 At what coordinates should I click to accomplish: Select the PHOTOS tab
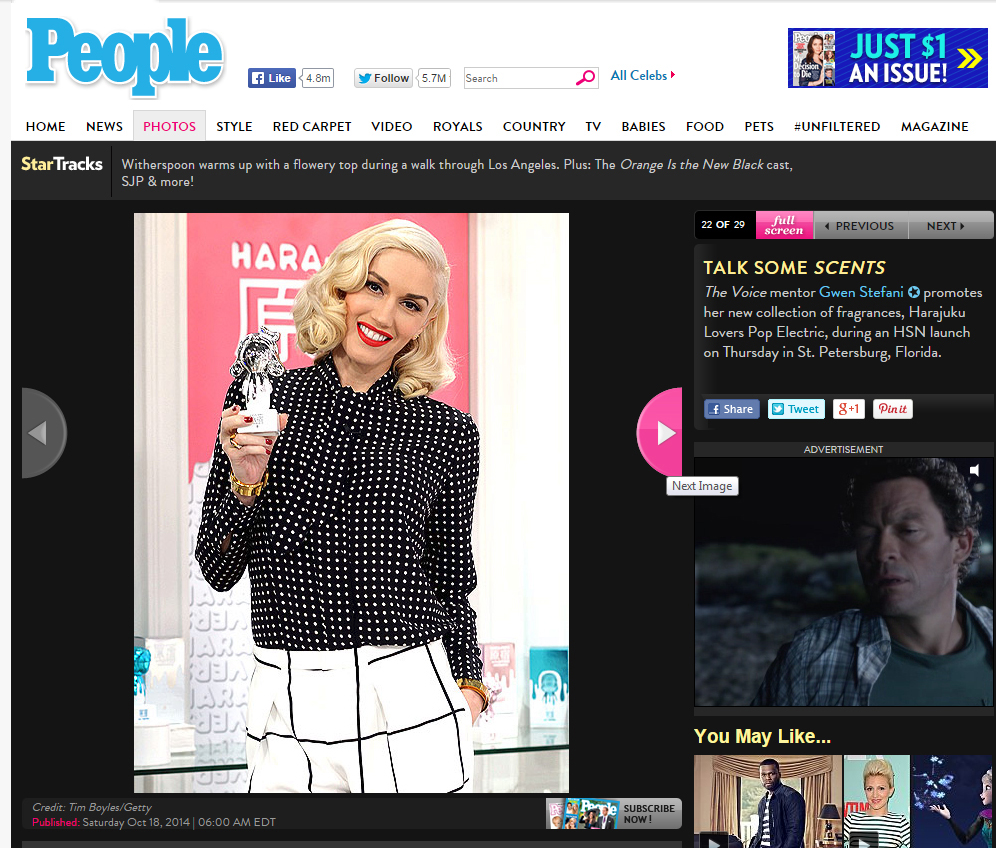(169, 126)
